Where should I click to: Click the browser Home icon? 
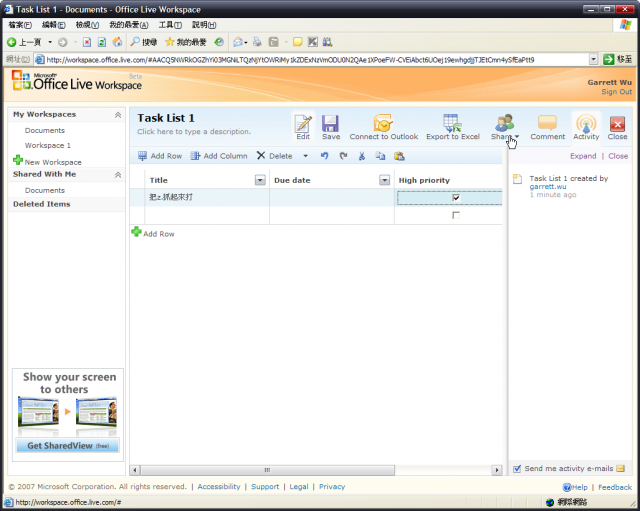pos(117,42)
